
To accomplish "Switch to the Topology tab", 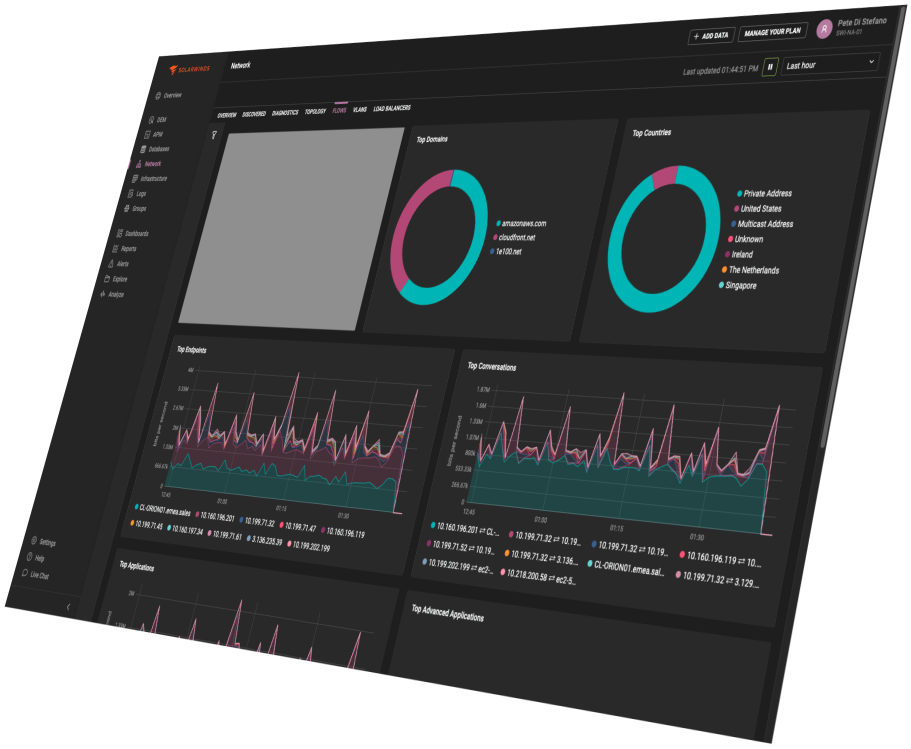I will (315, 111).
